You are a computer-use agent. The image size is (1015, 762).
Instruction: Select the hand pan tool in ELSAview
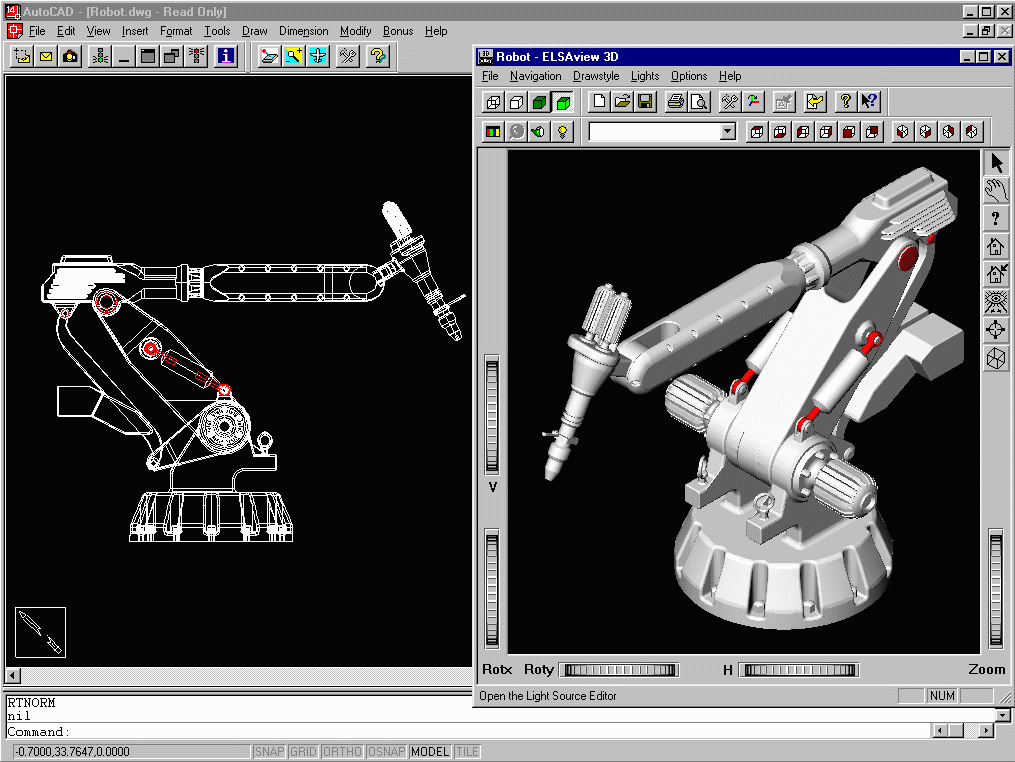(995, 191)
